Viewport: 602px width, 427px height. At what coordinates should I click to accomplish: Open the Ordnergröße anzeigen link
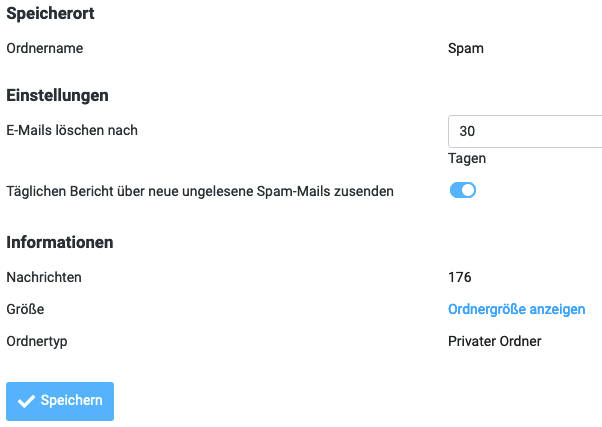[516, 309]
